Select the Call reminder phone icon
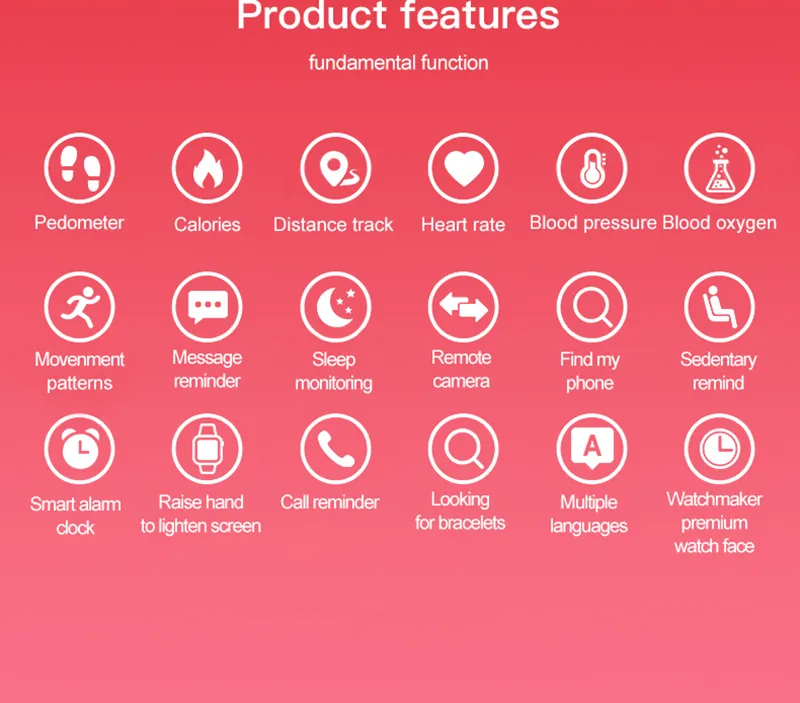Screen dimensions: 800x703 click(x=335, y=449)
